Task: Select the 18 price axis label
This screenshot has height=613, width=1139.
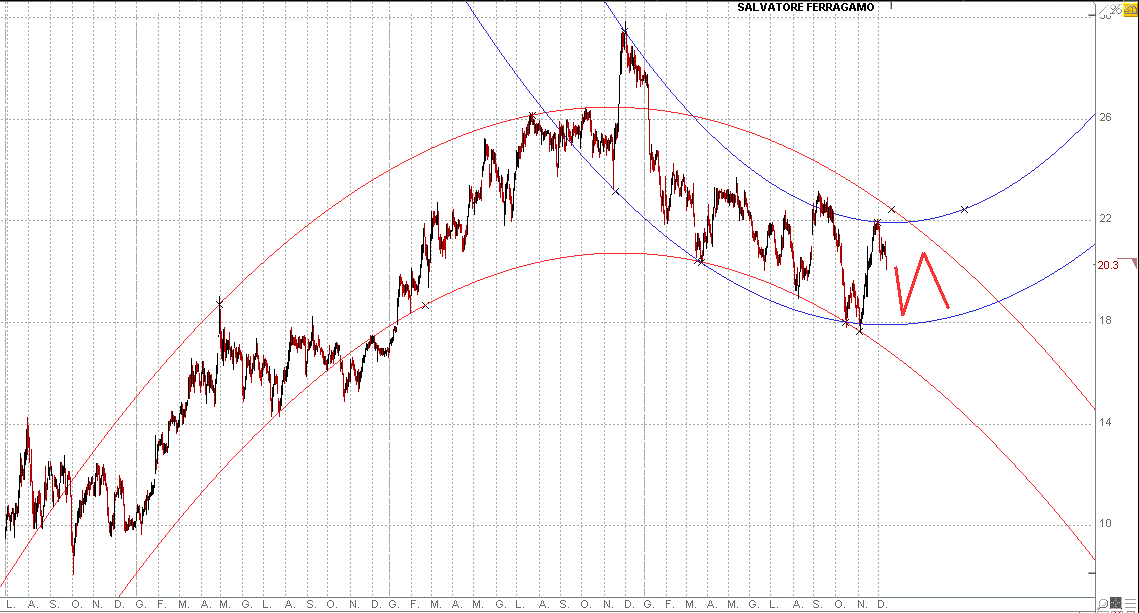Action: (x=1105, y=321)
